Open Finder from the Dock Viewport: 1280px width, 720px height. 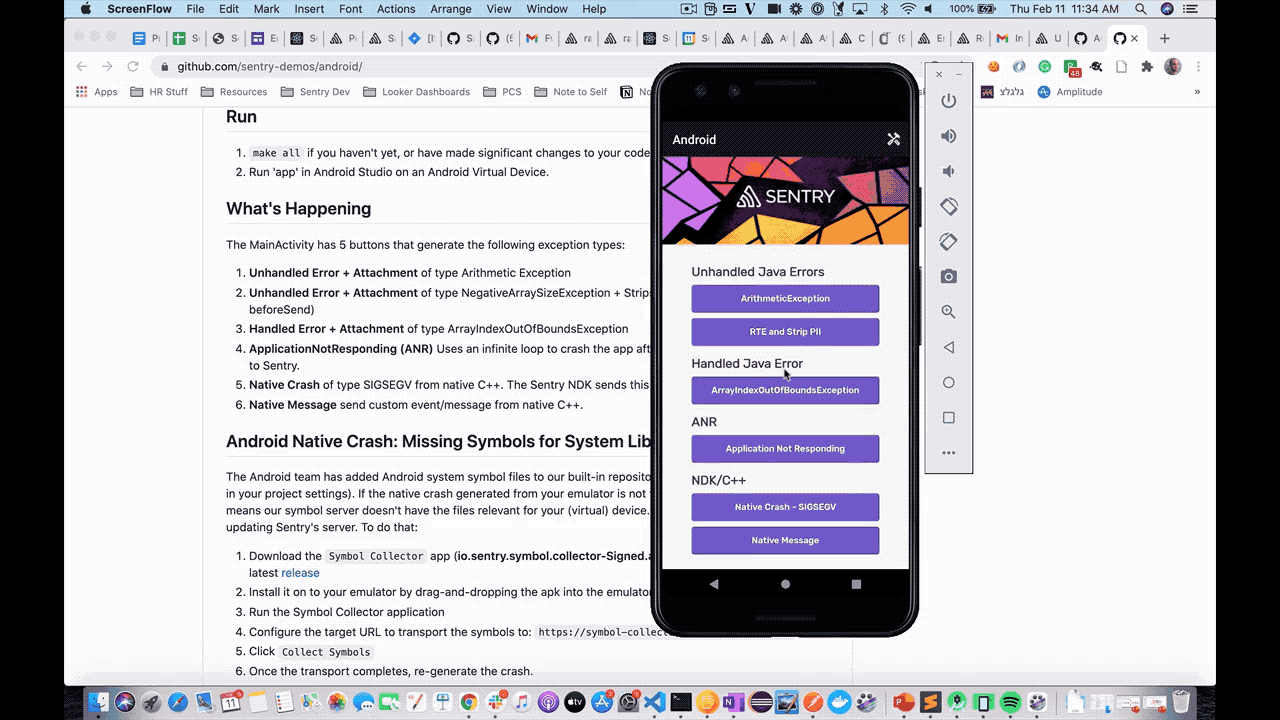click(98, 702)
